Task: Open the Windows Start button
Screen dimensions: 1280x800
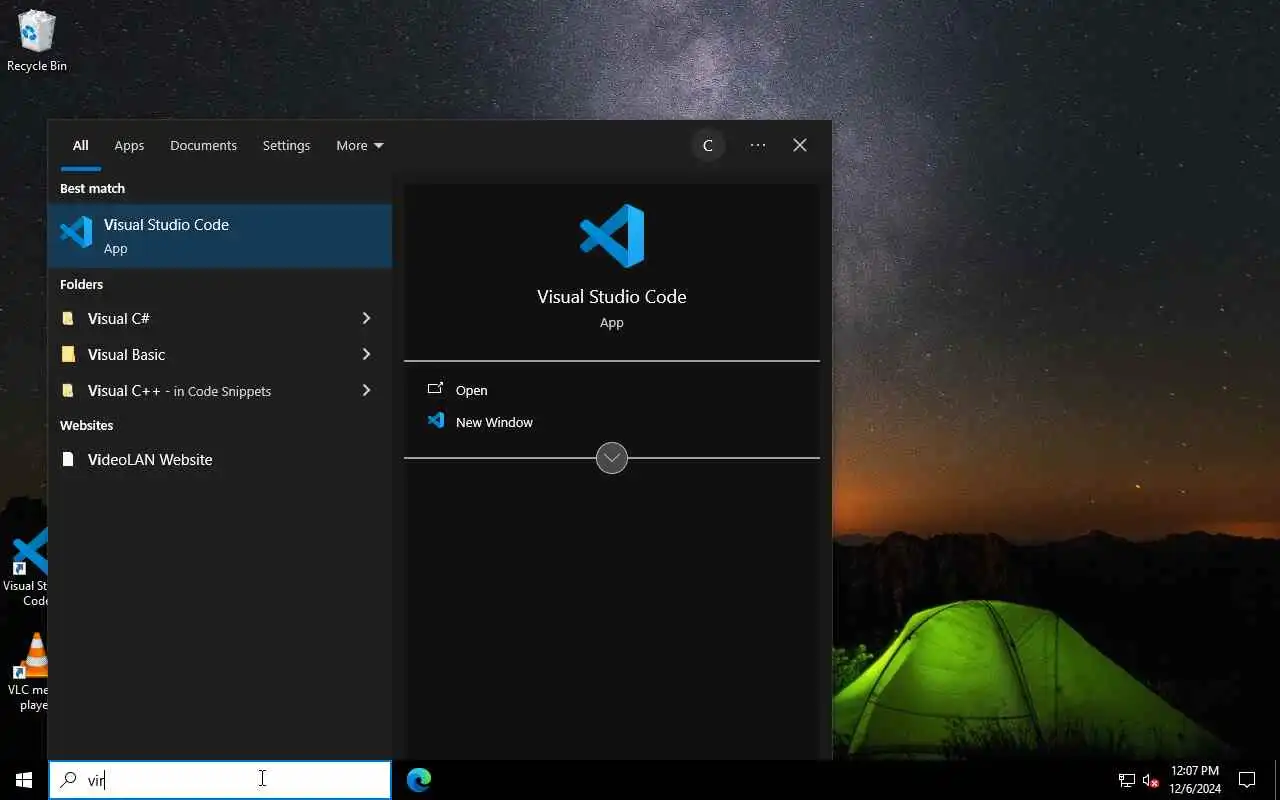Action: click(x=23, y=780)
